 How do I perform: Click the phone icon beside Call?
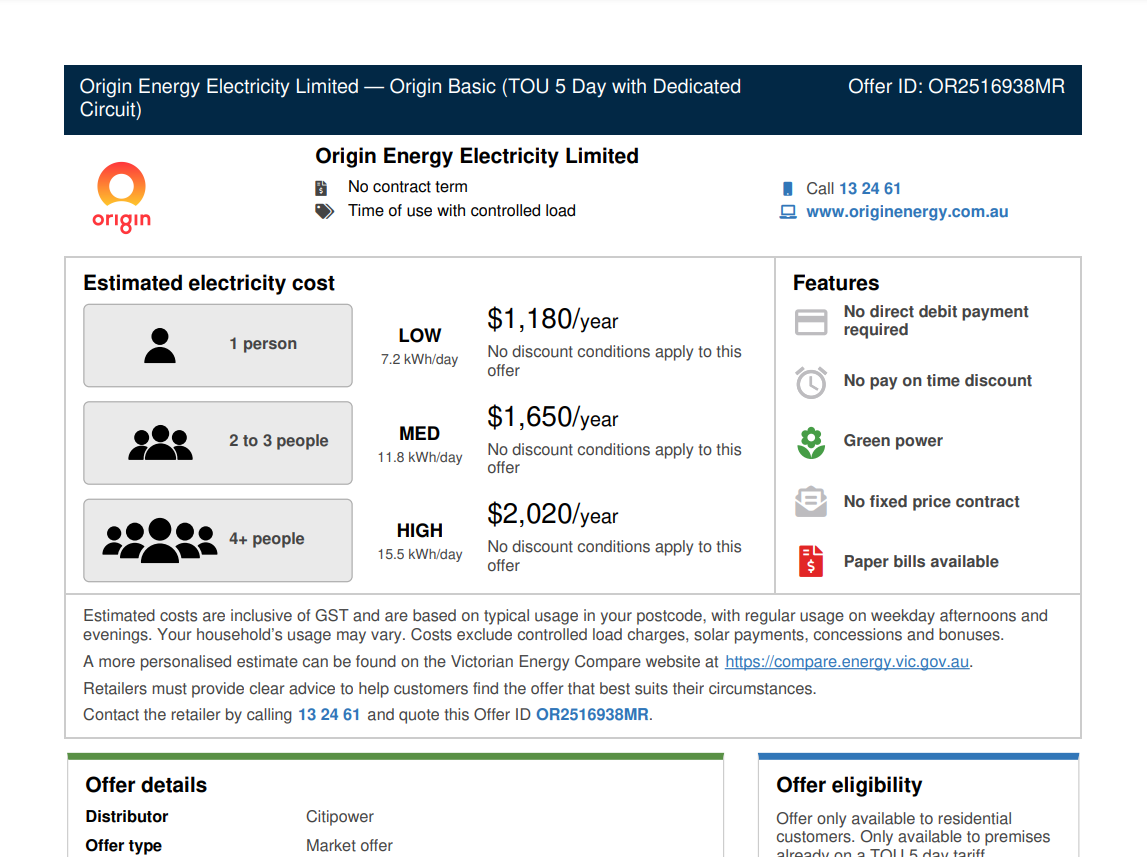tap(787, 189)
